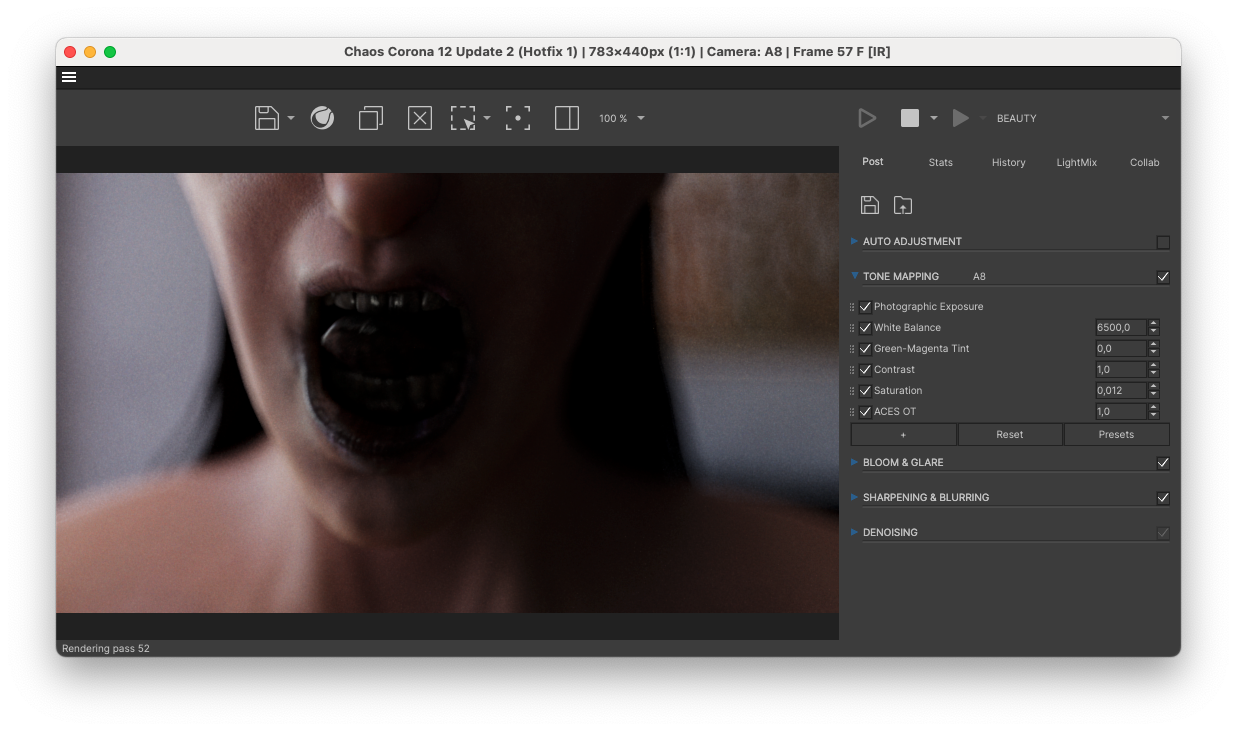
Task: Expand the Sharpening & Blurring section
Action: click(x=926, y=497)
